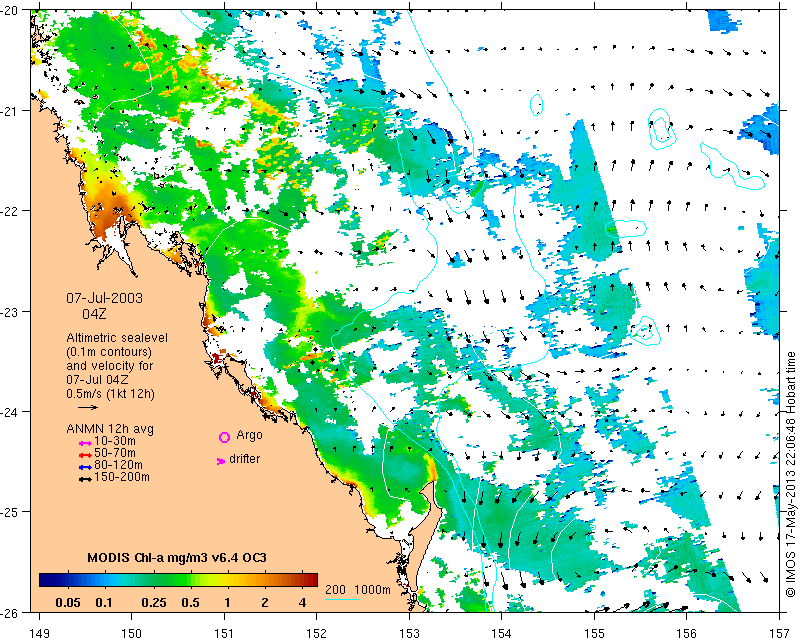
Task: Click the 'MODIS Chl-a mg/m3 v6.4 OC3' title
Action: [177, 557]
